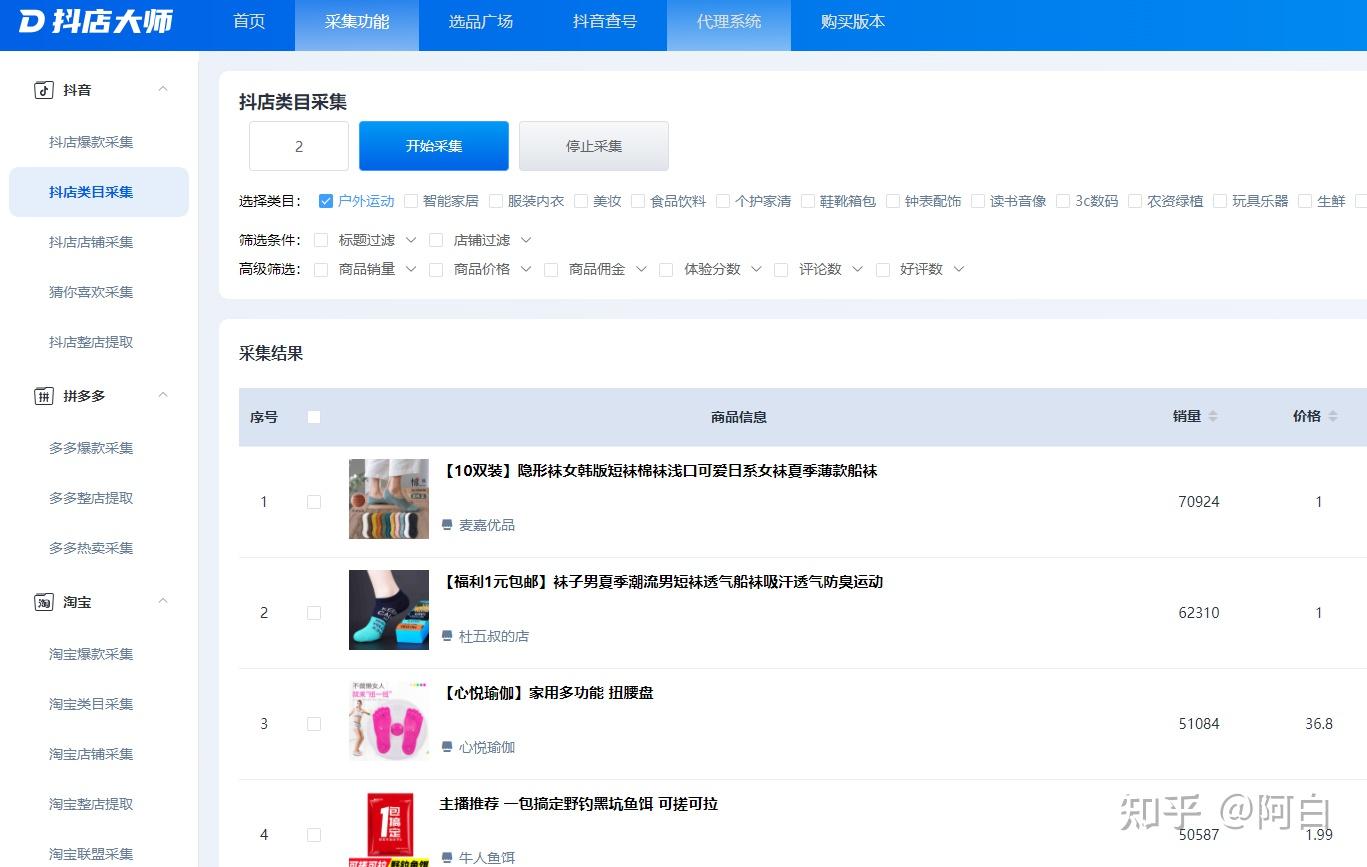Check the 生鲜 category
Screen dimensions: 1367x867
coord(1305,201)
